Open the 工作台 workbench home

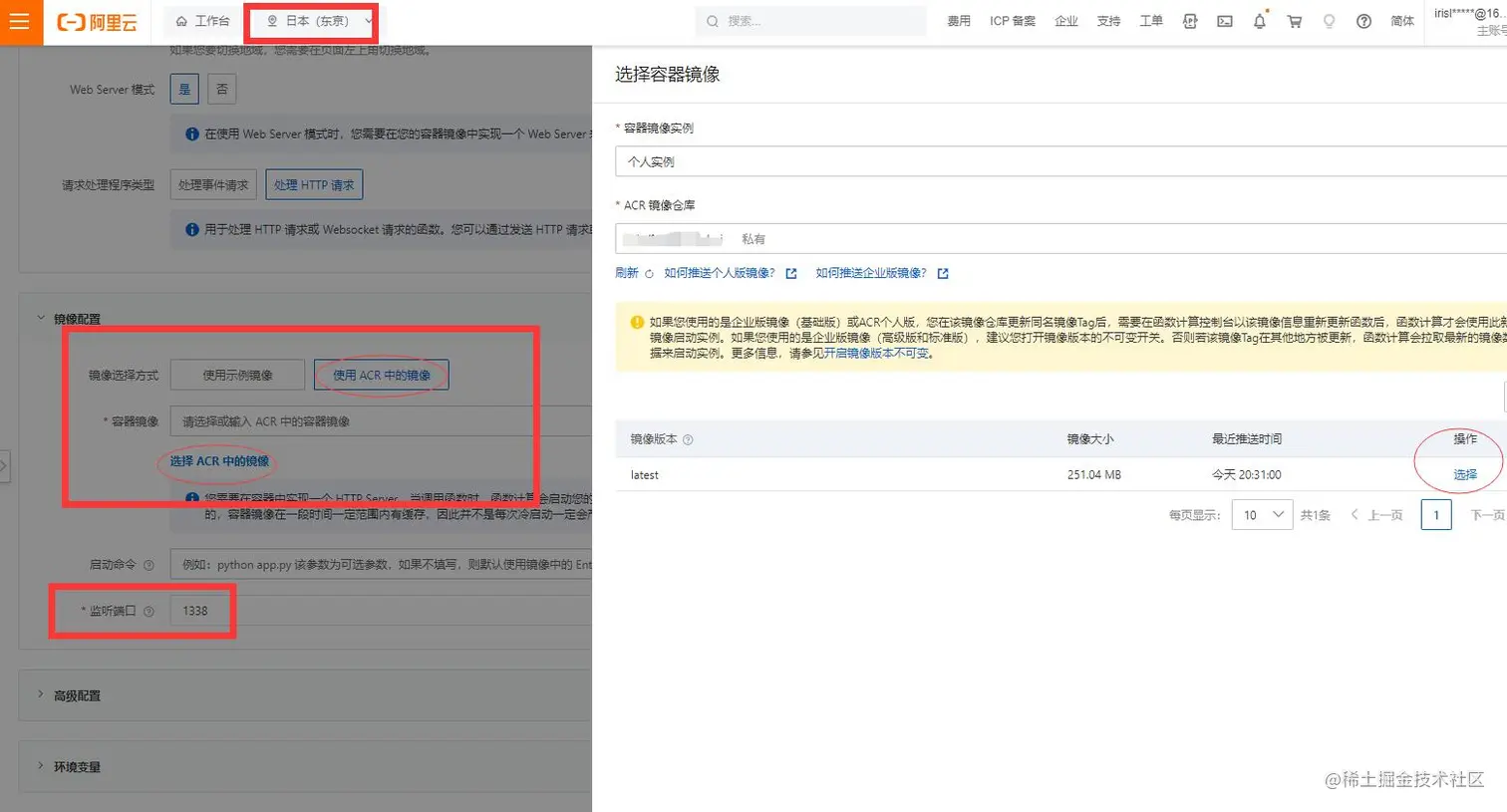[202, 21]
